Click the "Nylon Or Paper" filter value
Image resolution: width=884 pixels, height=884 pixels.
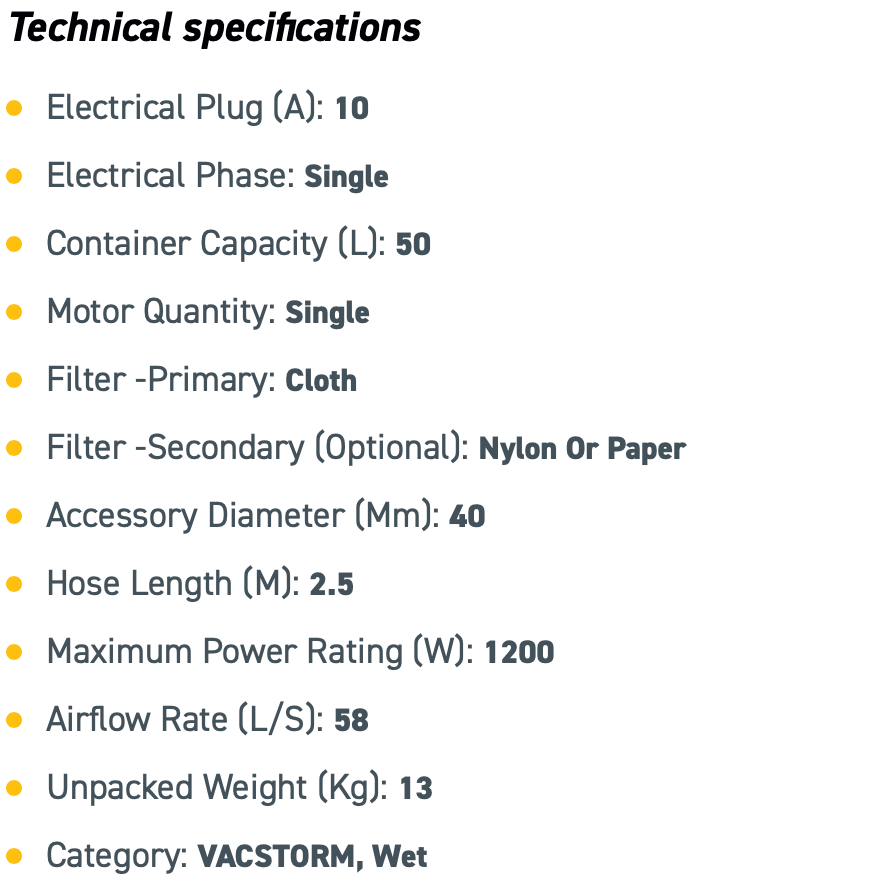pos(582,449)
